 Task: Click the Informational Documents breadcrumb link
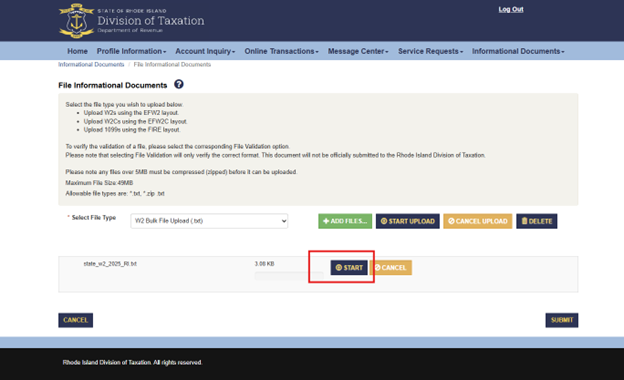91,64
